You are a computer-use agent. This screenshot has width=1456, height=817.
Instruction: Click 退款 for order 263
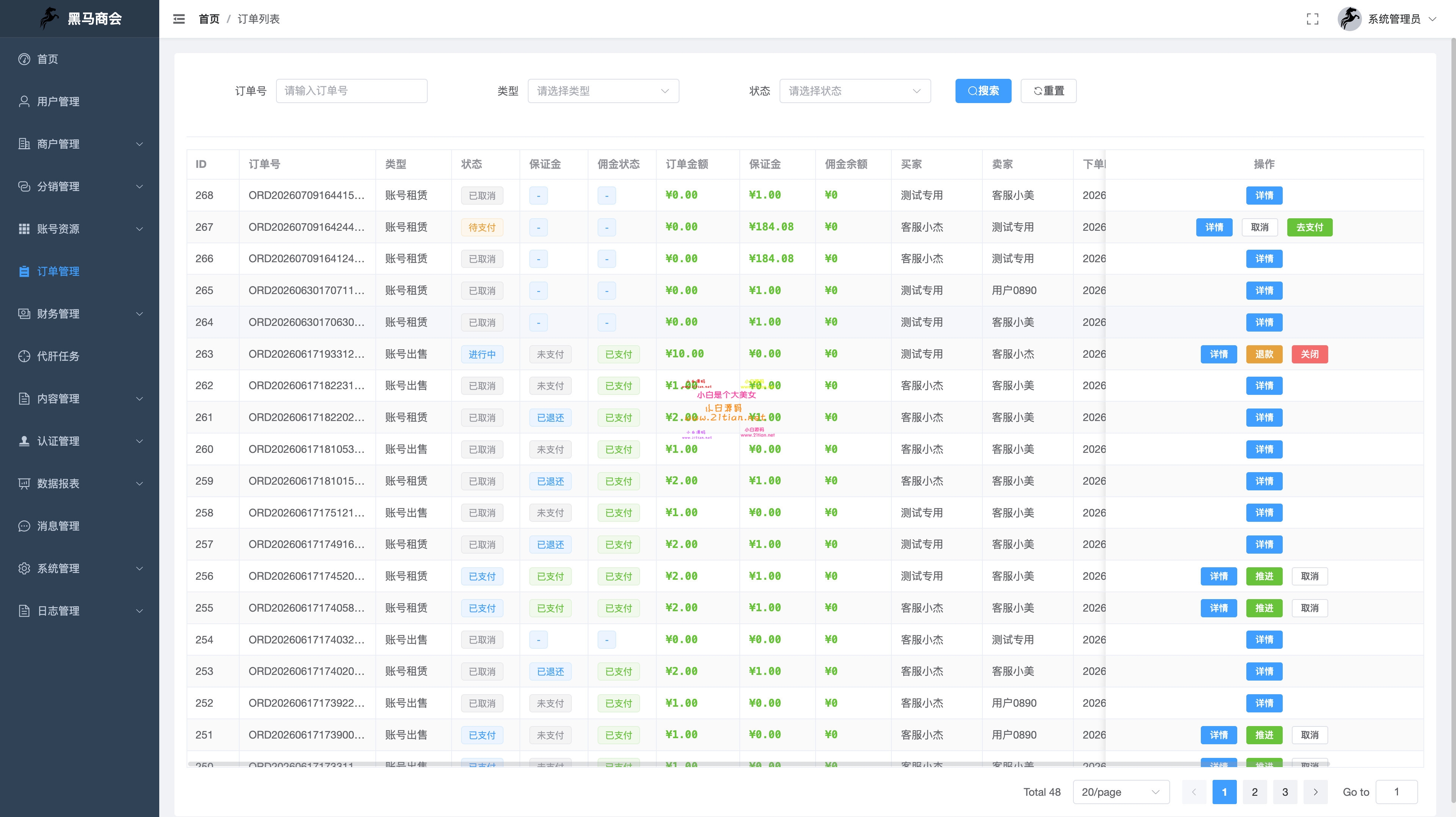(1264, 354)
